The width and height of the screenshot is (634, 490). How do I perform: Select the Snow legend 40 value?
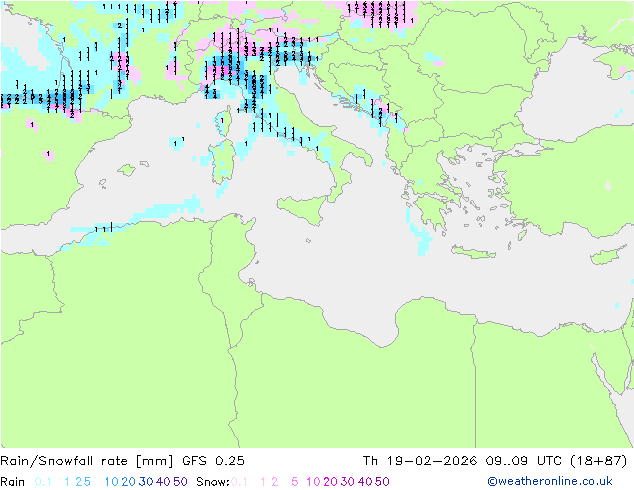(365, 482)
